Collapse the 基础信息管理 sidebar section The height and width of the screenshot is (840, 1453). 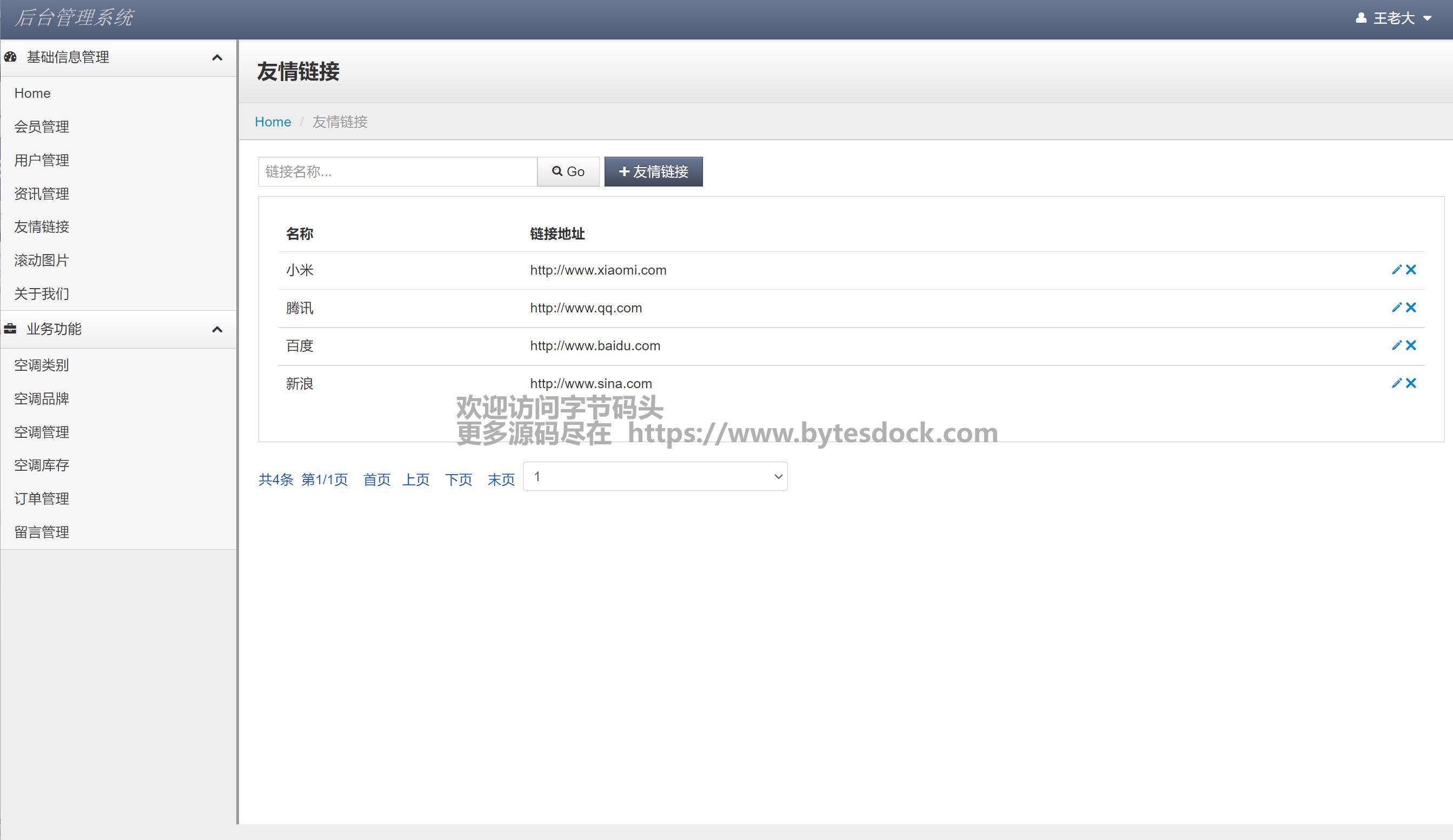click(x=217, y=58)
